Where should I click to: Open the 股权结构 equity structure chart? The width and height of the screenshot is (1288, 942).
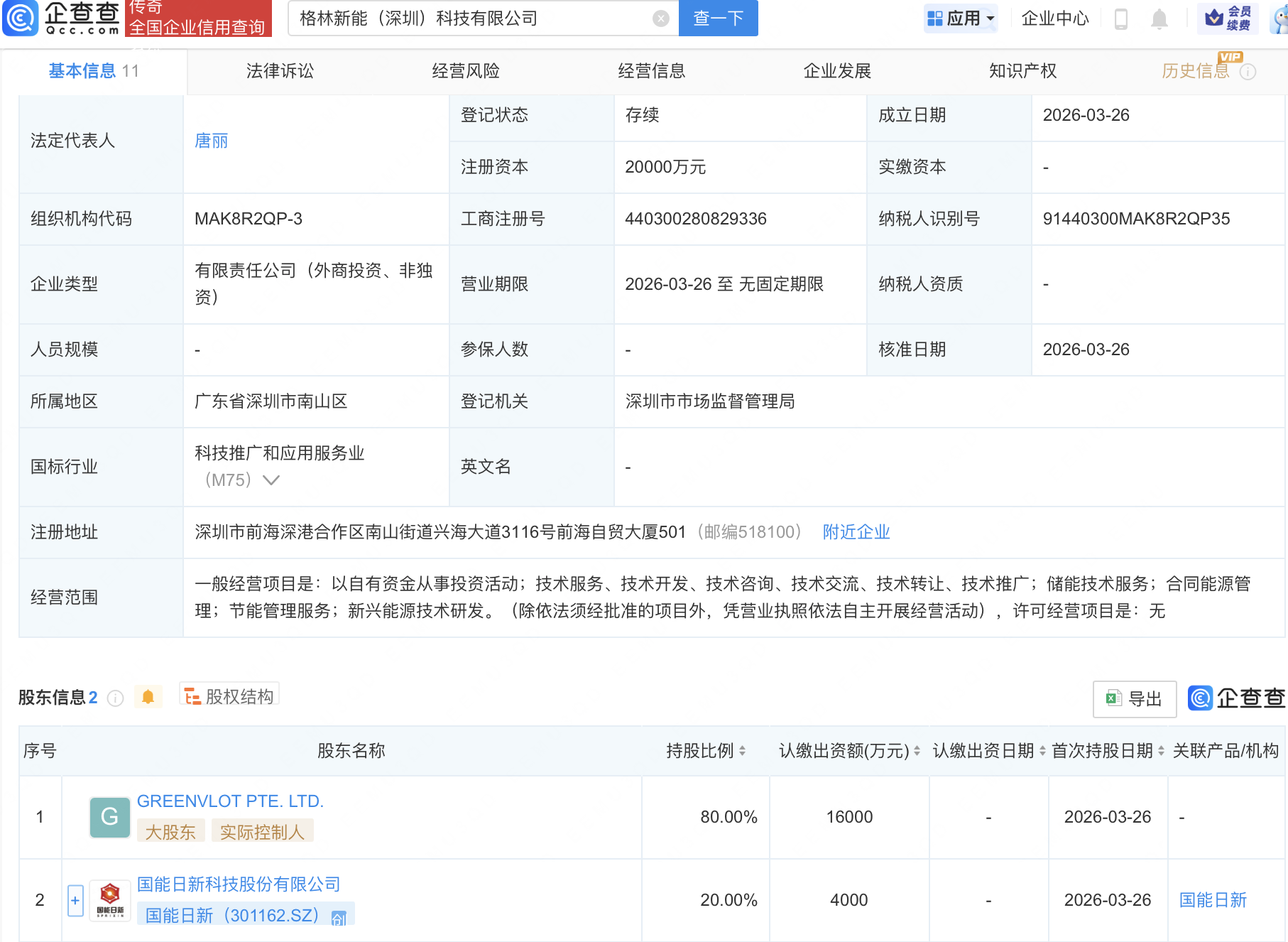(229, 697)
